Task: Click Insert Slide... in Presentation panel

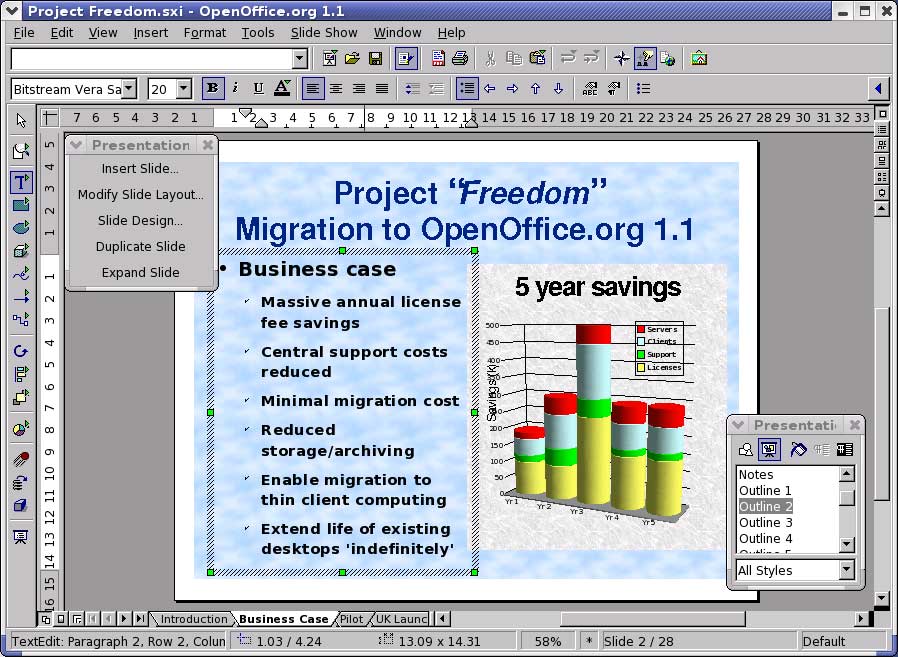Action: 140,169
